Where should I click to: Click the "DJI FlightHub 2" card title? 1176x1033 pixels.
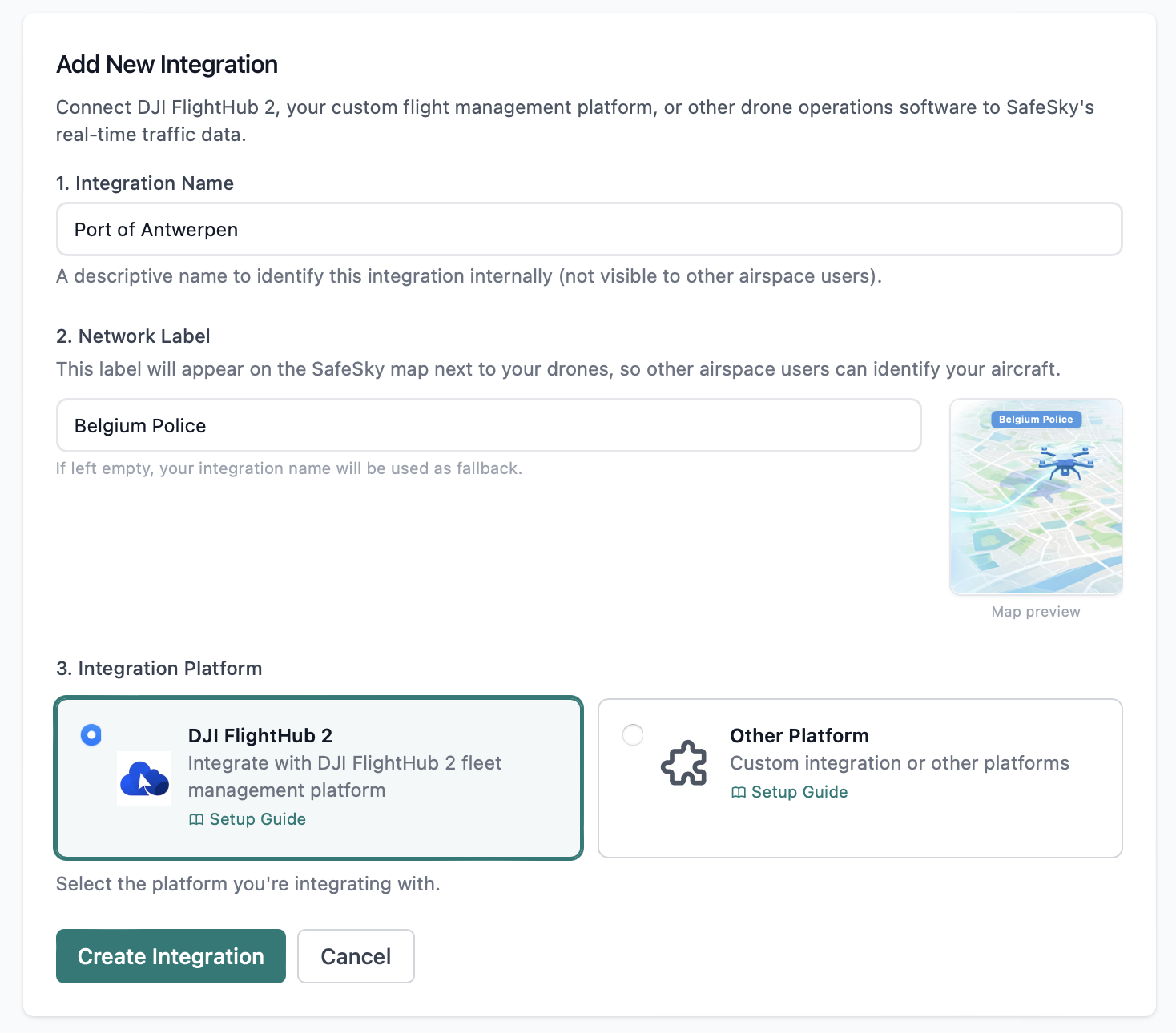coord(260,736)
